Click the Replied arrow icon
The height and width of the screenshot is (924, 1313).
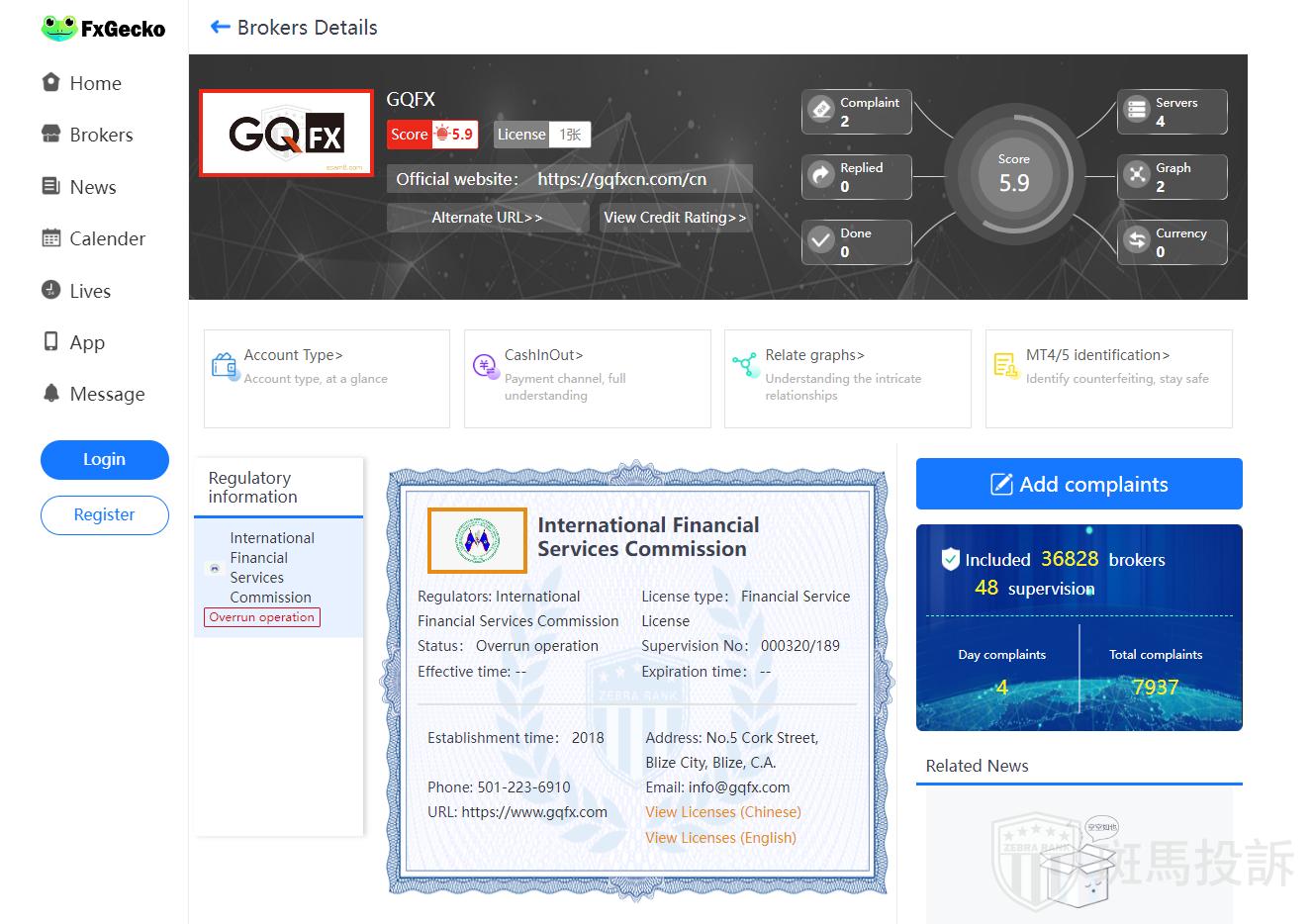pos(821,175)
